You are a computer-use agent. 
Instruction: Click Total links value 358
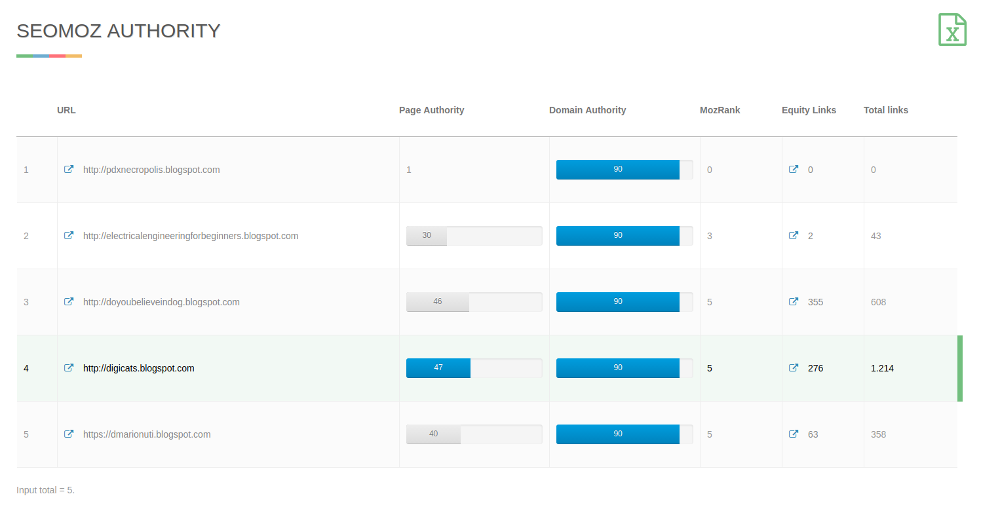(878, 434)
